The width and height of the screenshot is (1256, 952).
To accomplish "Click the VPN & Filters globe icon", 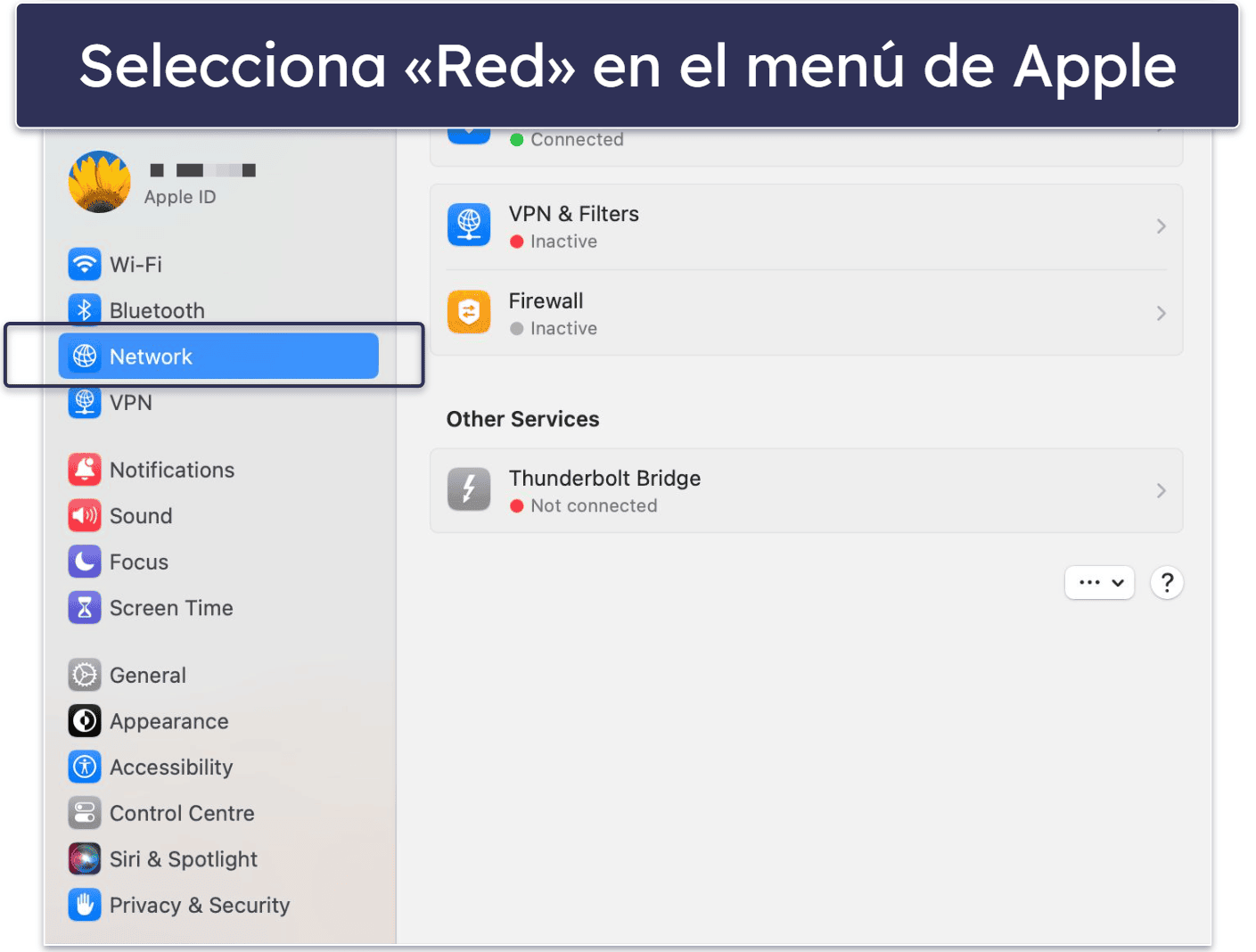I will point(469,225).
